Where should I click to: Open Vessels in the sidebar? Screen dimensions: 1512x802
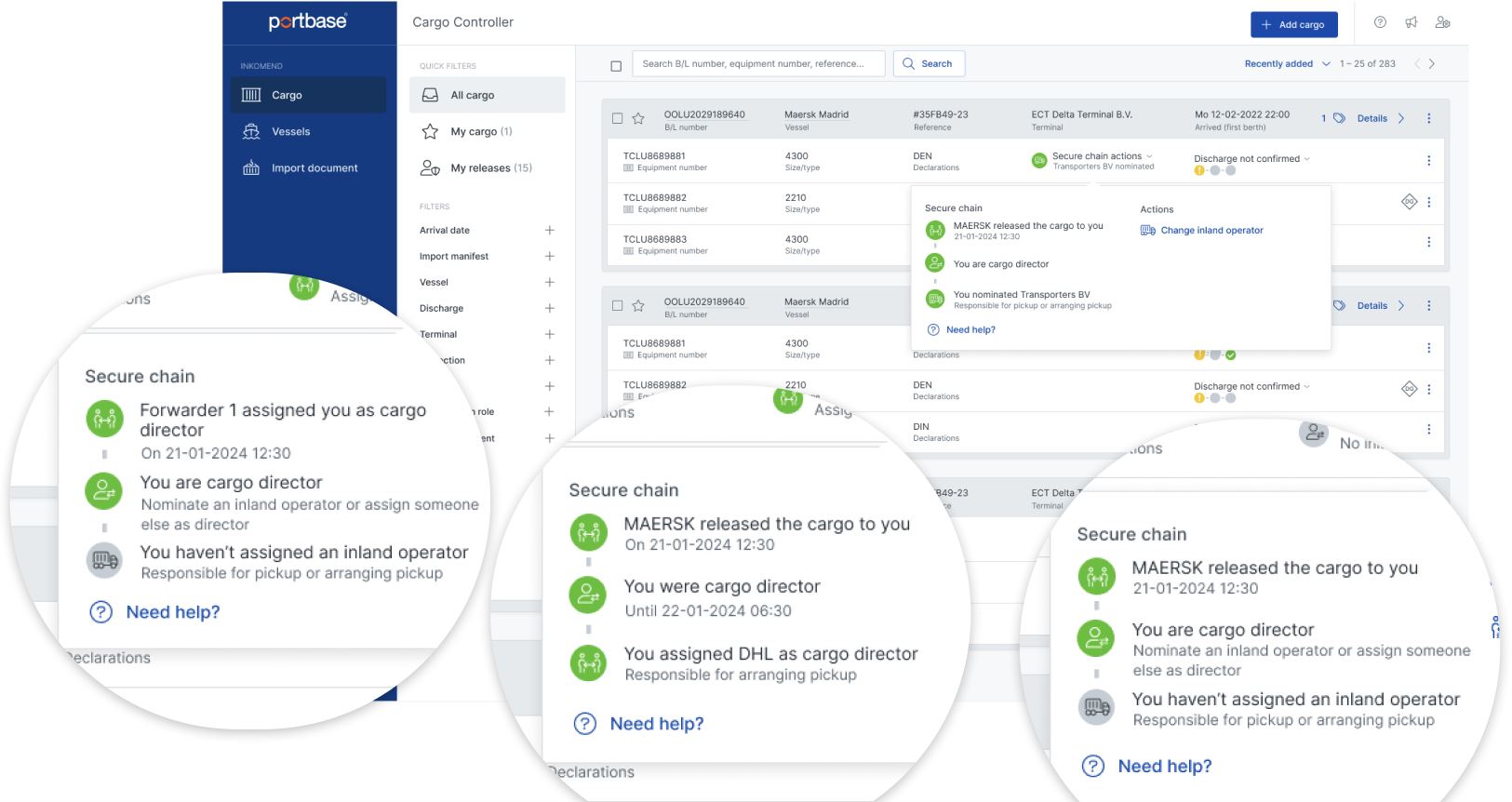click(x=290, y=131)
